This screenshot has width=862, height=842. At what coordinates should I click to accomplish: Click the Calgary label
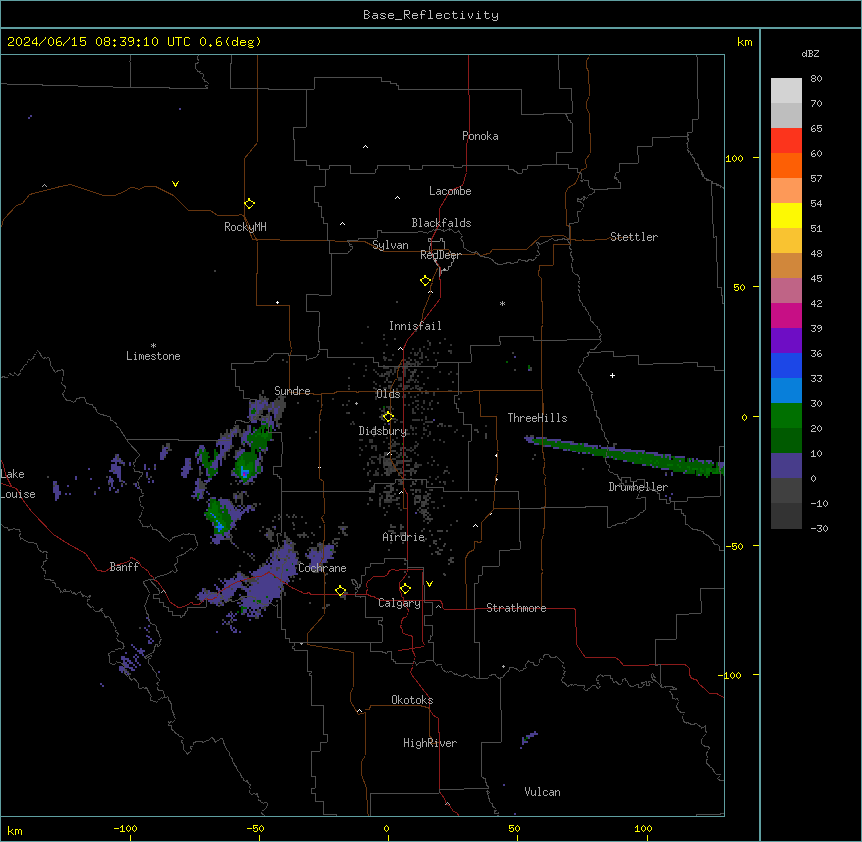click(x=399, y=603)
